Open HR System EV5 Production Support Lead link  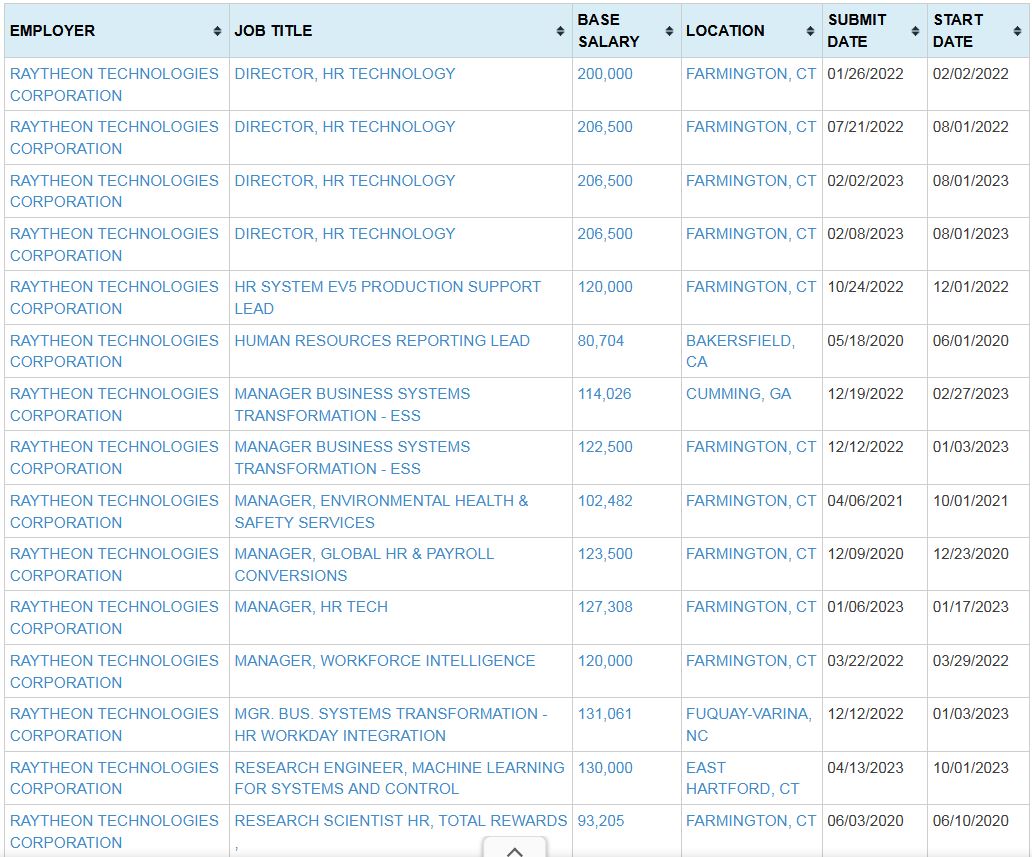point(387,298)
